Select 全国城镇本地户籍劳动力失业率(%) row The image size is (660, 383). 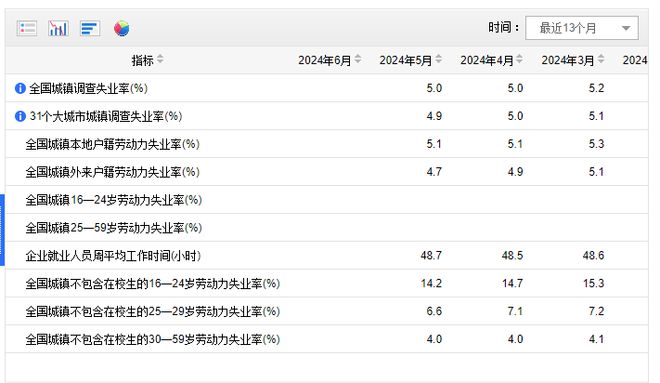327,144
